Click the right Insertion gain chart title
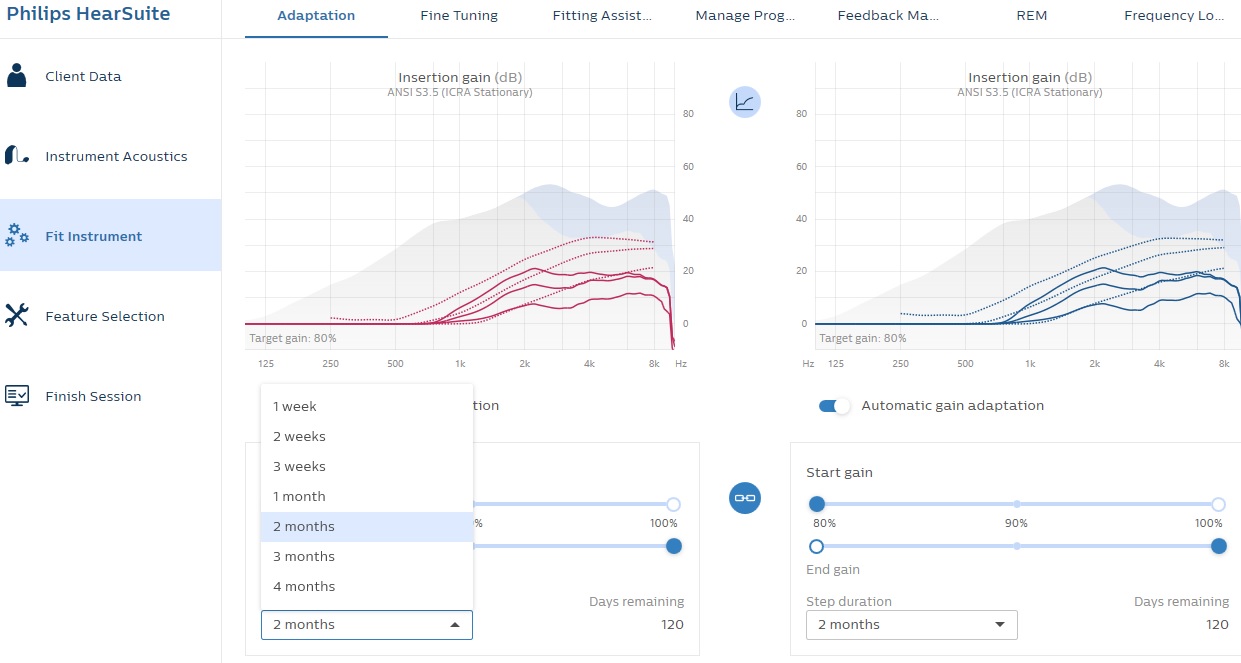The height and width of the screenshot is (663, 1241). coord(1030,77)
